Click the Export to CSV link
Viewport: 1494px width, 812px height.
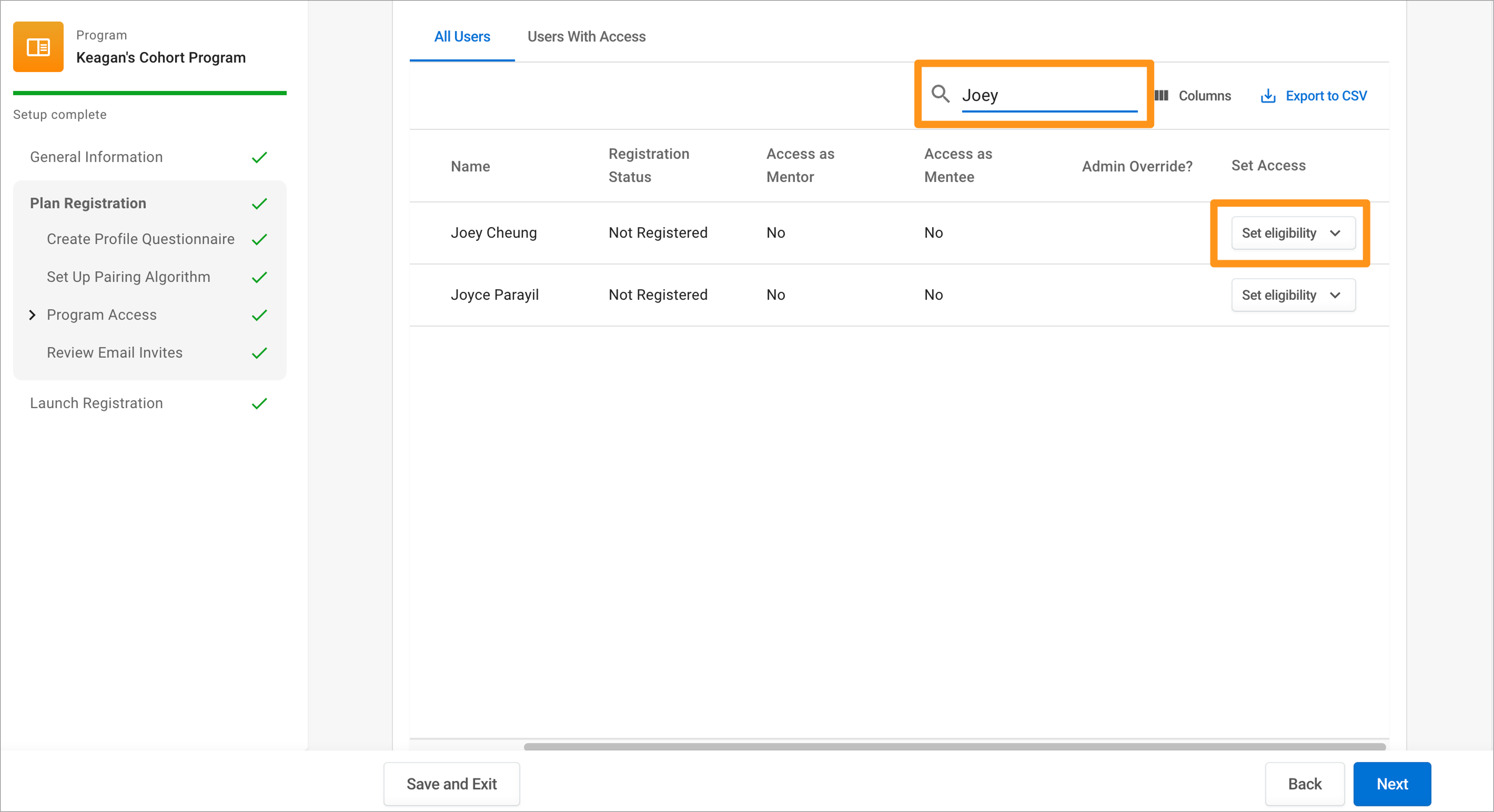pyautogui.click(x=1314, y=96)
